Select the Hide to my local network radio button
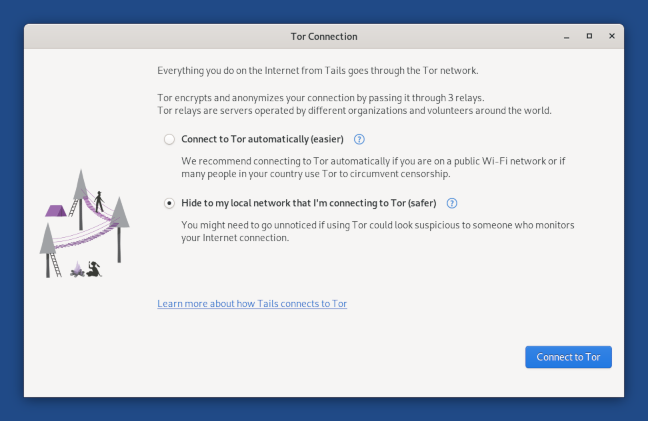Image resolution: width=648 pixels, height=421 pixels. pyautogui.click(x=169, y=203)
